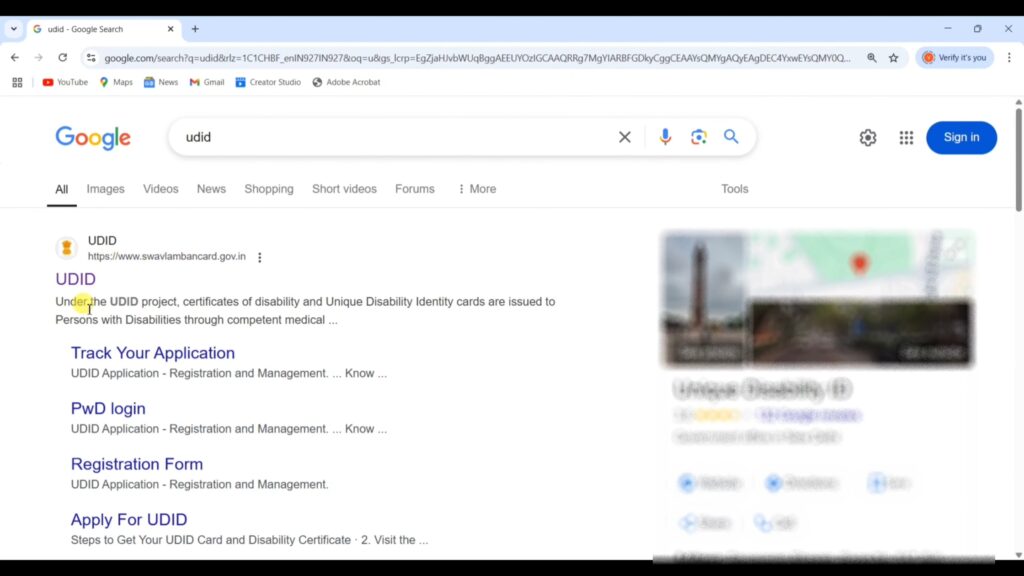Go back to the previous page
1024x576 pixels.
(15, 57)
